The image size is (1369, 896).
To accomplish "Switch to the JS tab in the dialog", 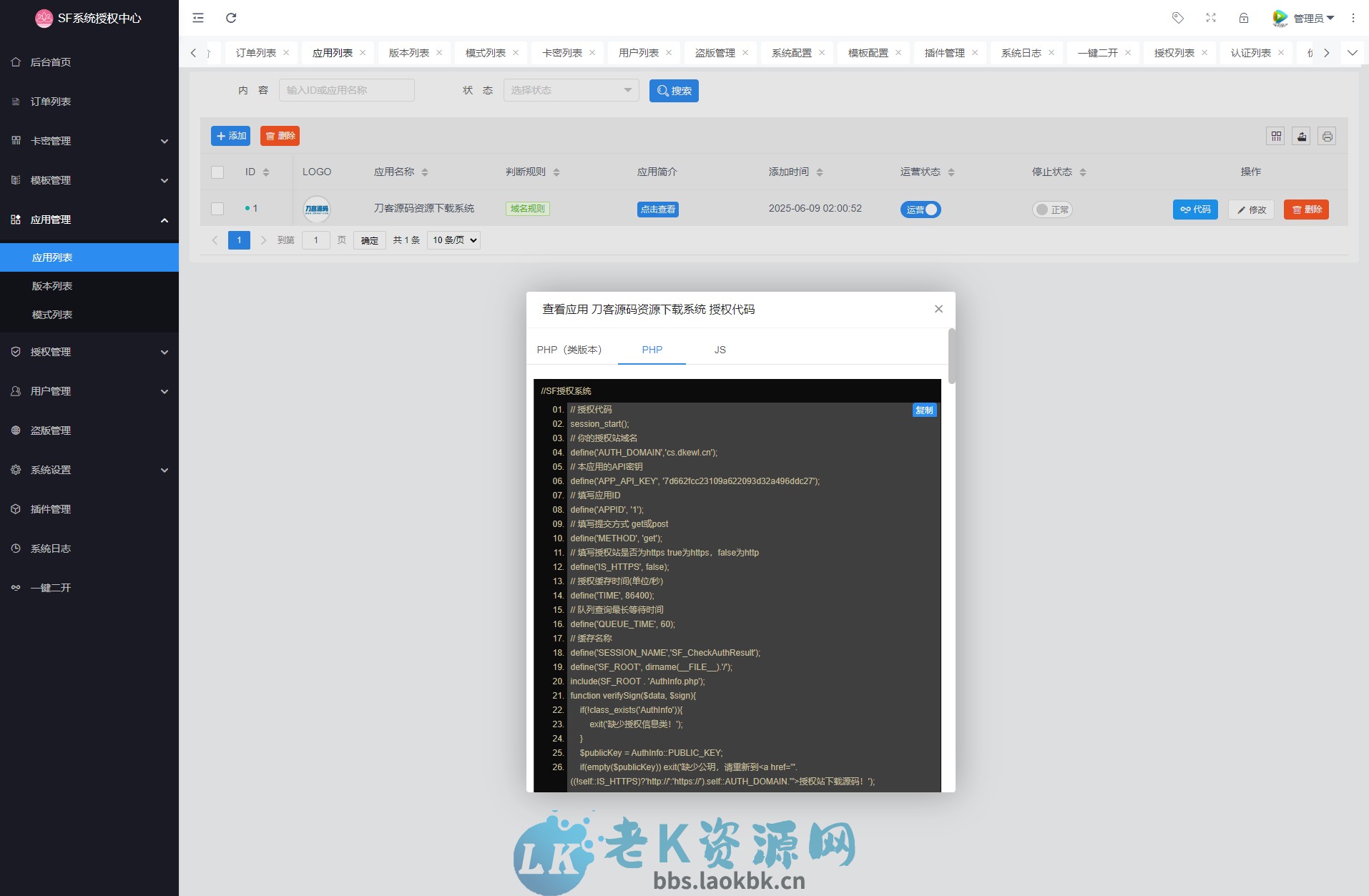I will point(720,350).
